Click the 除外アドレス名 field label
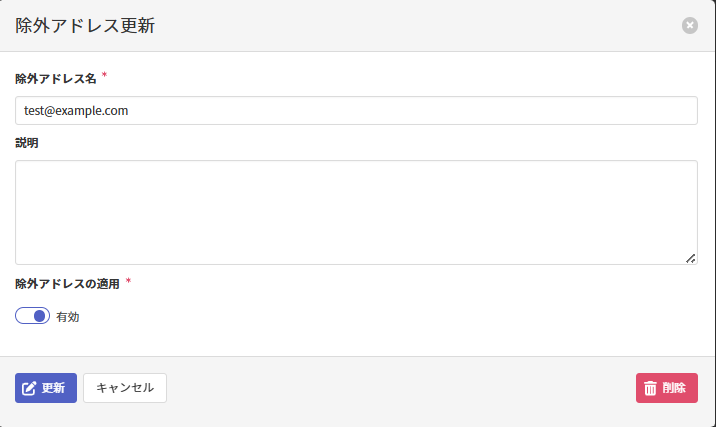Image resolution: width=716 pixels, height=427 pixels. tap(56, 78)
